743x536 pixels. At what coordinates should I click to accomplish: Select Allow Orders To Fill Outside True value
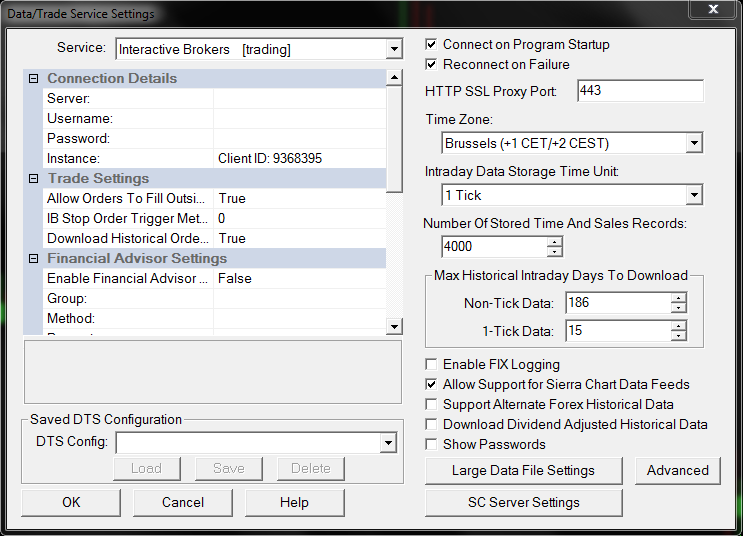299,199
